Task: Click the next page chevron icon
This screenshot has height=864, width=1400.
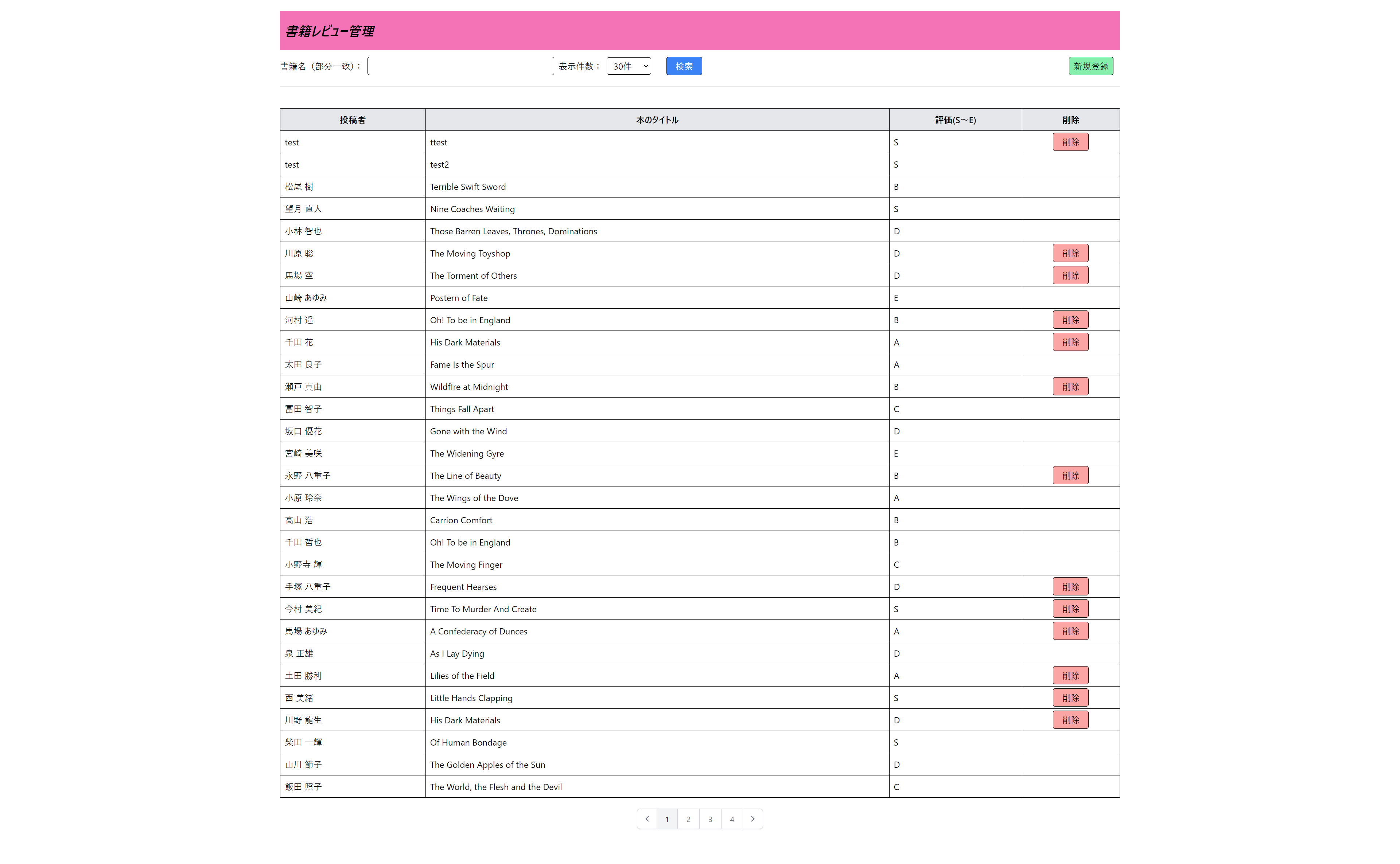Action: [x=752, y=819]
